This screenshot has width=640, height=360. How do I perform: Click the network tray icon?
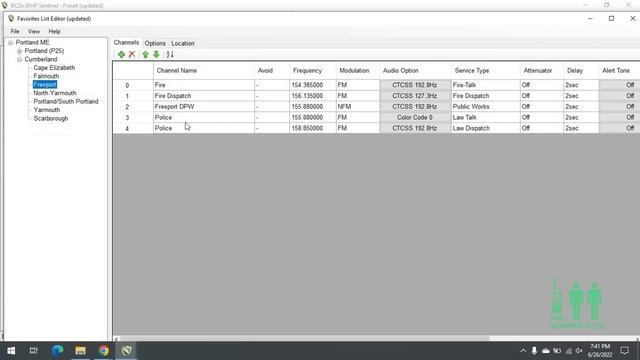tap(568, 351)
